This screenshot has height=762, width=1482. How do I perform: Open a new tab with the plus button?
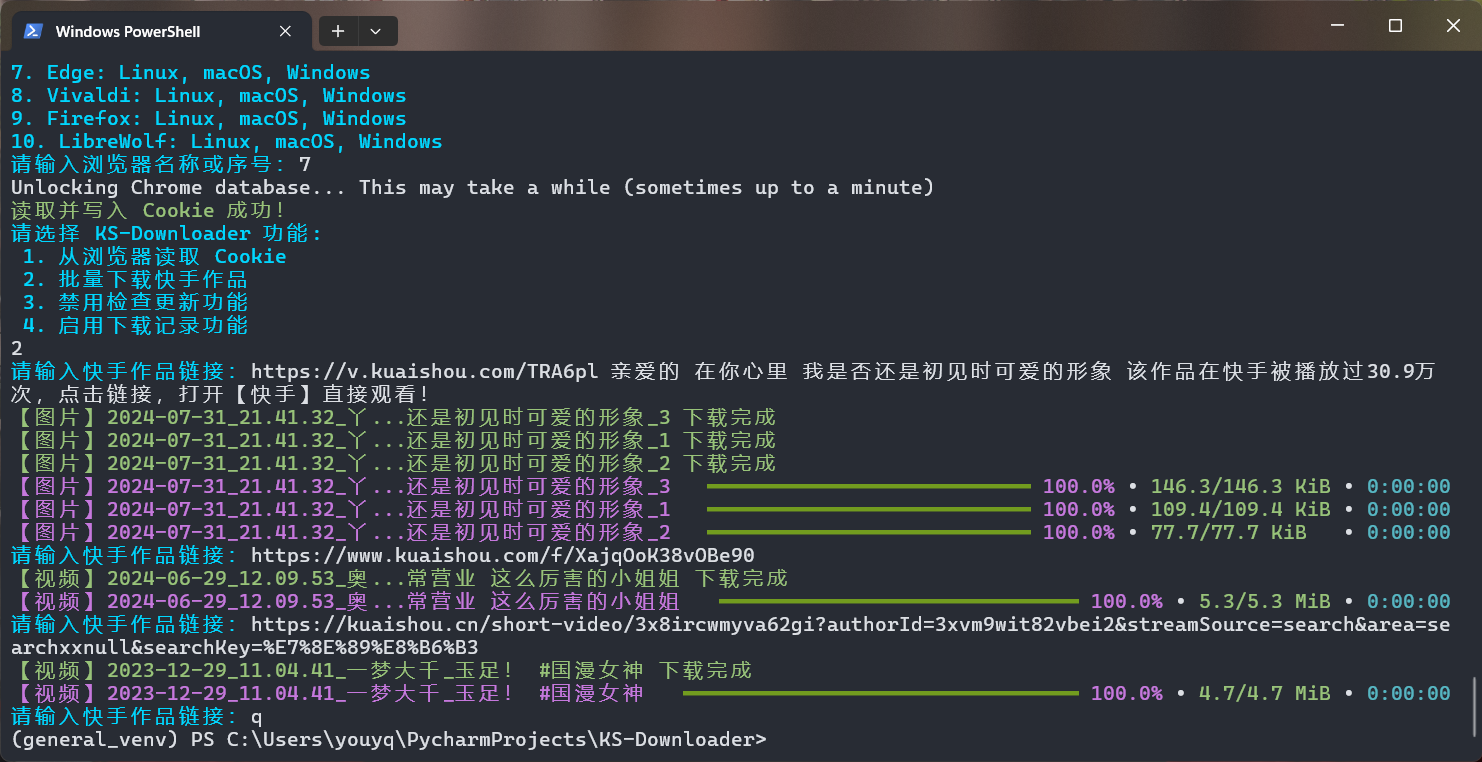pos(338,32)
